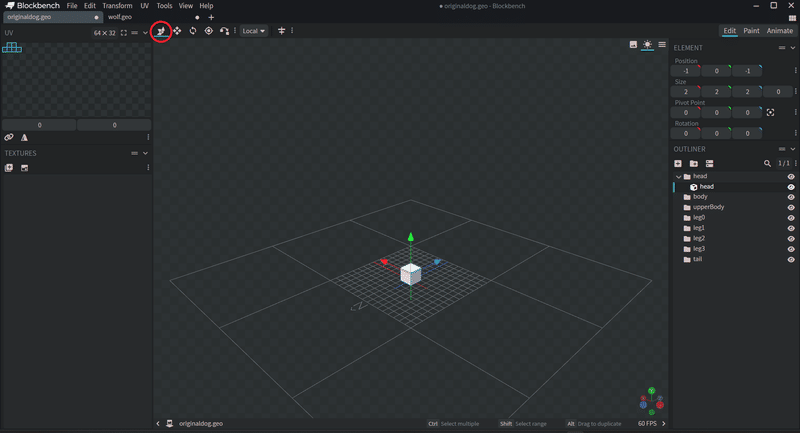Collapse the head group in Outliner
The width and height of the screenshot is (800, 433).
679,176
